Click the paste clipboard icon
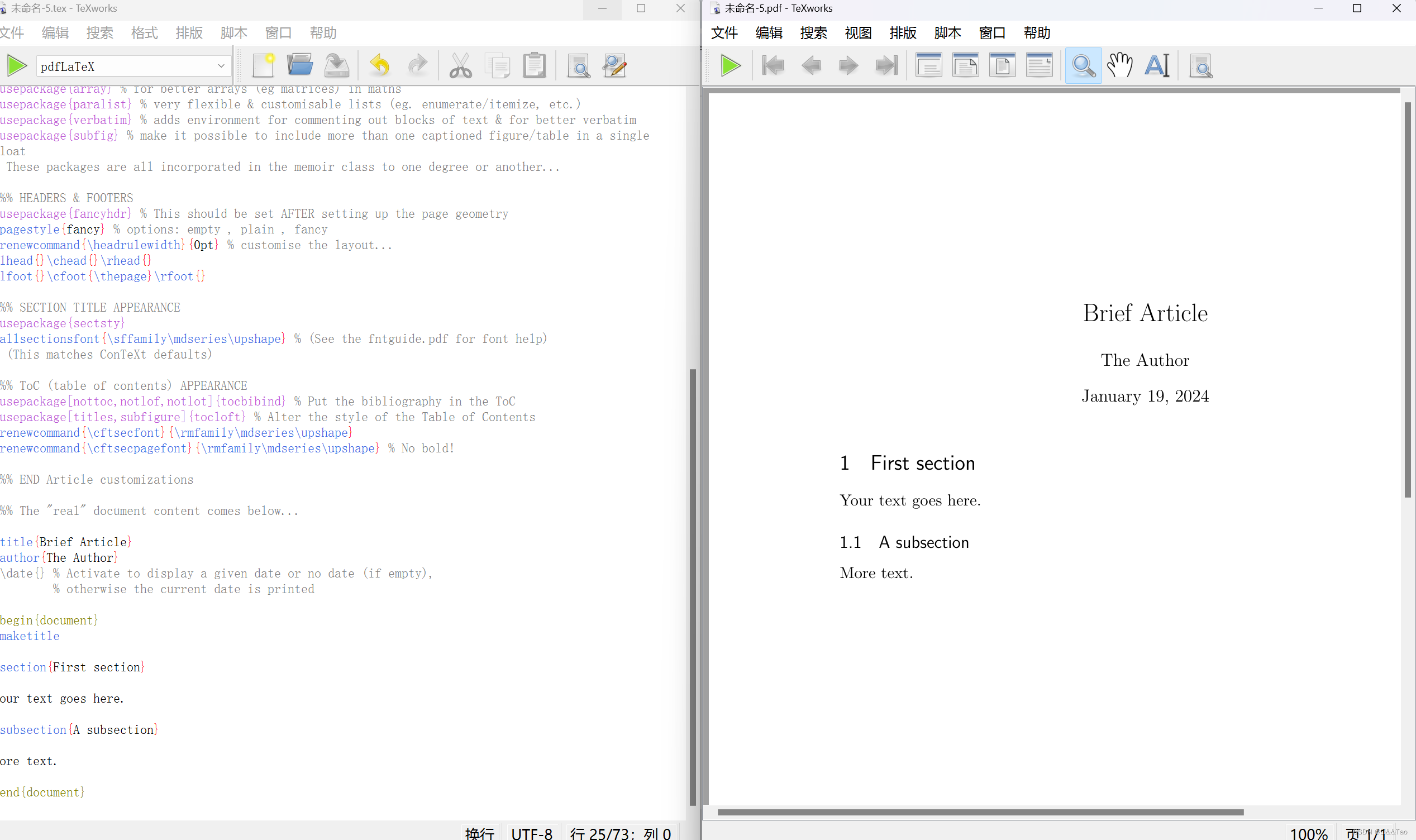1416x840 pixels. 533,66
